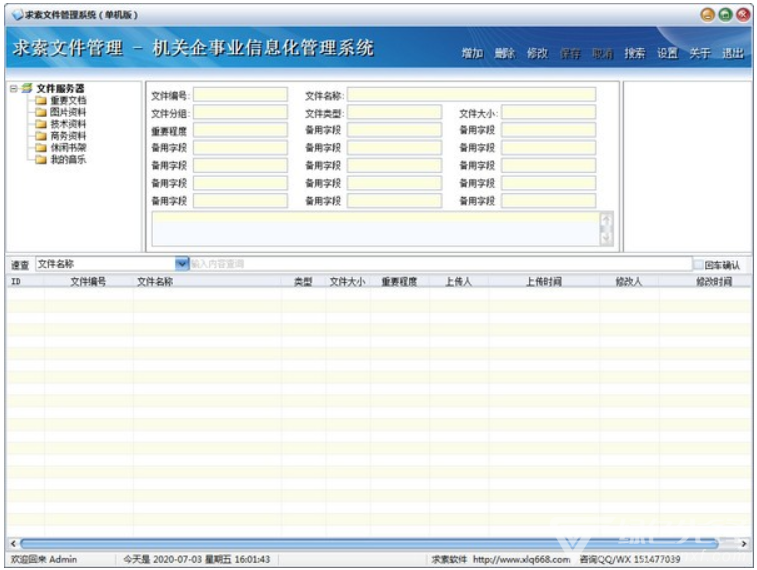Click the 文件分组 input field
Image resolution: width=757 pixels, height=570 pixels.
[x=240, y=112]
